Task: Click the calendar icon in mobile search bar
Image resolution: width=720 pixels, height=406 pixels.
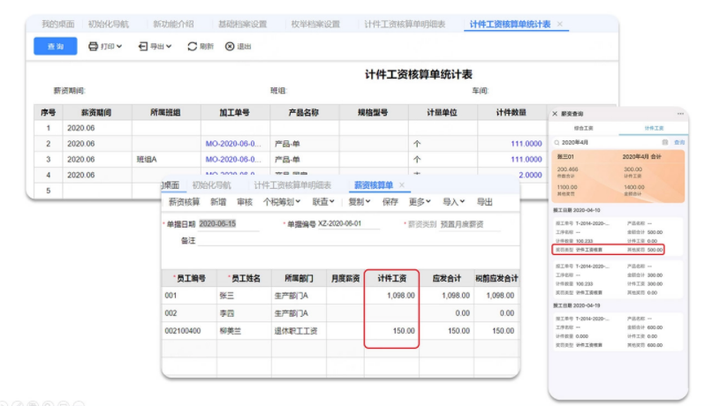Action: [665, 142]
